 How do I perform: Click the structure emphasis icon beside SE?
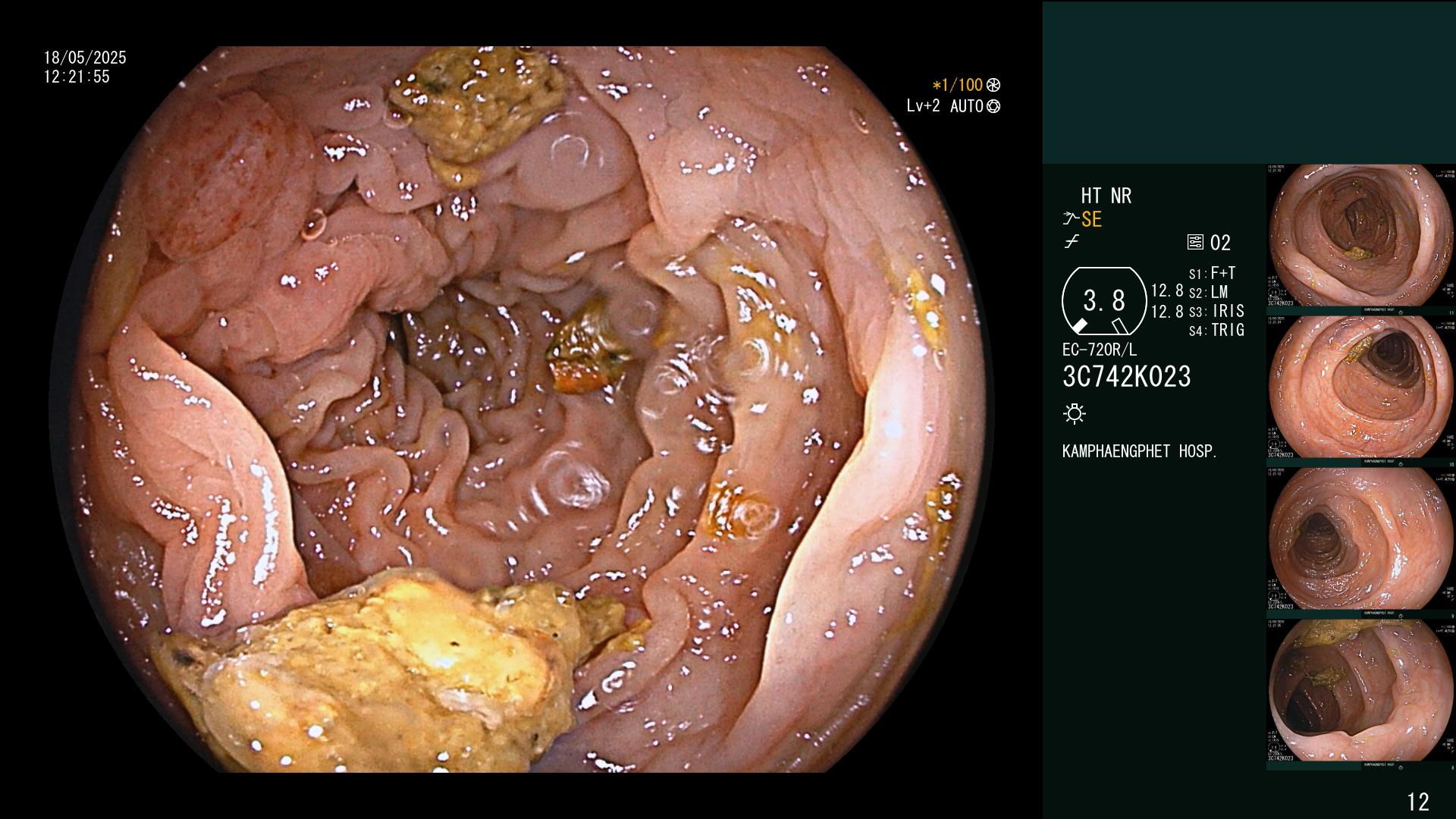pos(1071,219)
